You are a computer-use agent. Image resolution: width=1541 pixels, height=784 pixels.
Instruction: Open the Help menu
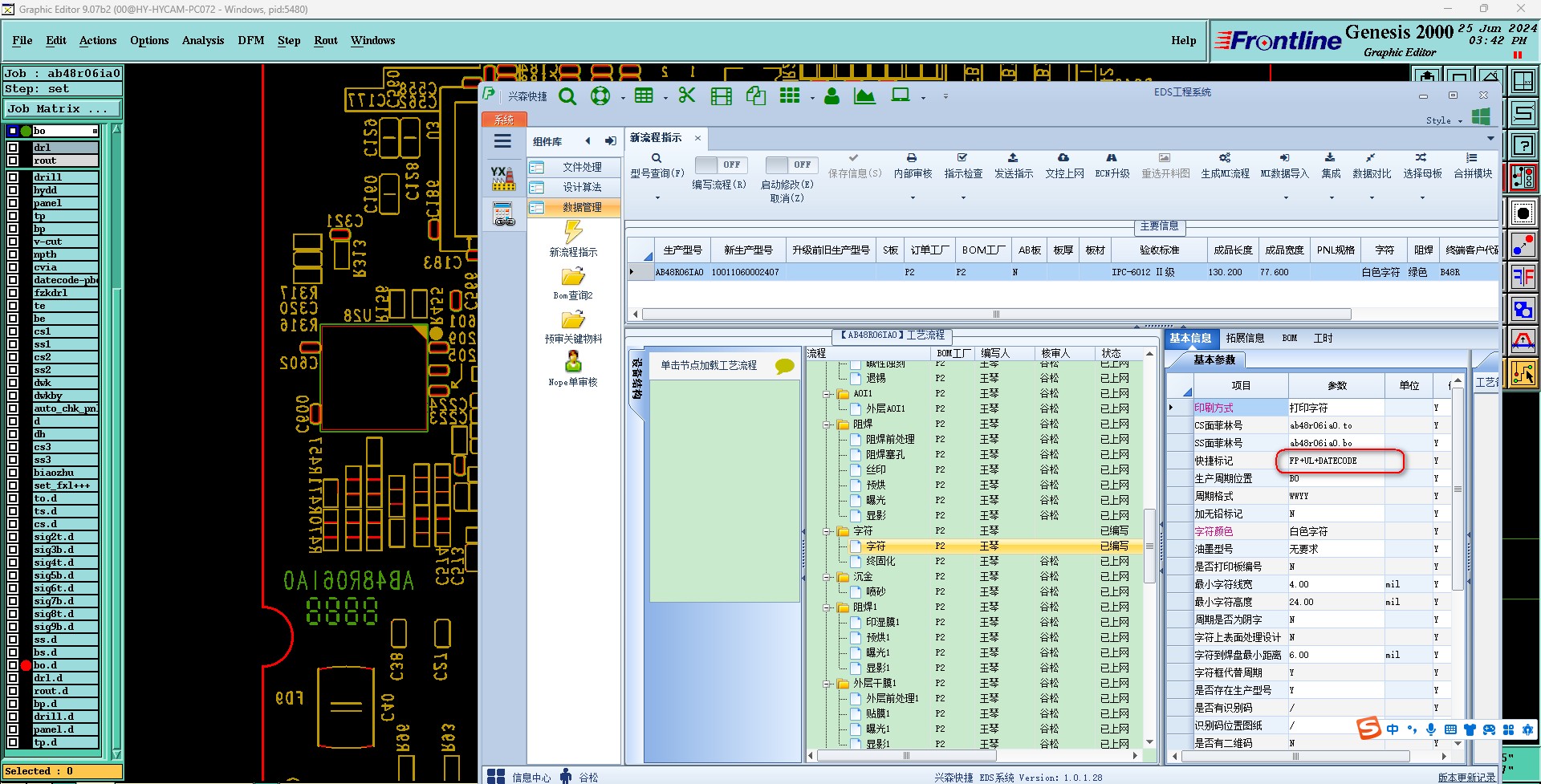(x=1183, y=40)
